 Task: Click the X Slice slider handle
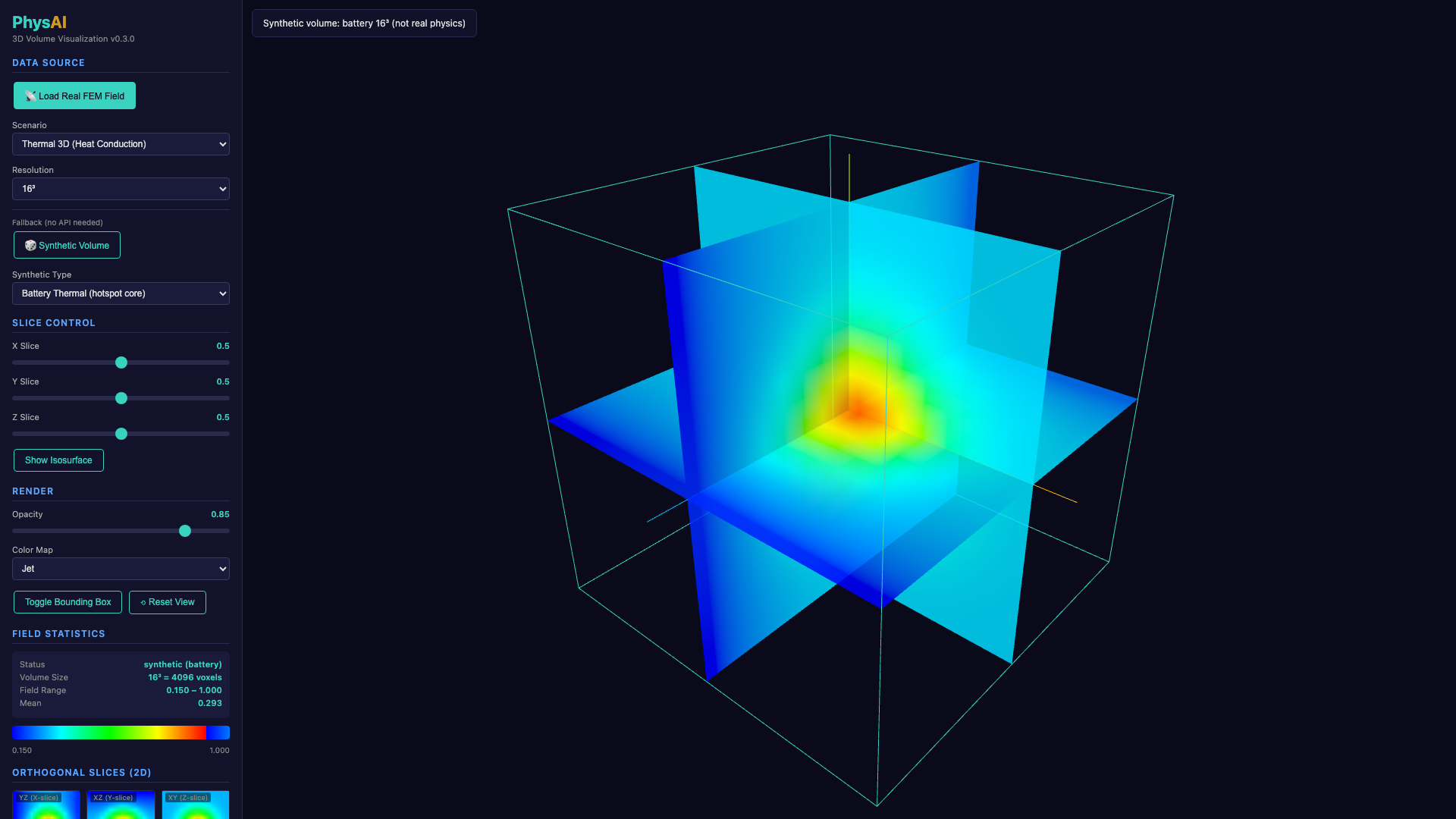121,362
